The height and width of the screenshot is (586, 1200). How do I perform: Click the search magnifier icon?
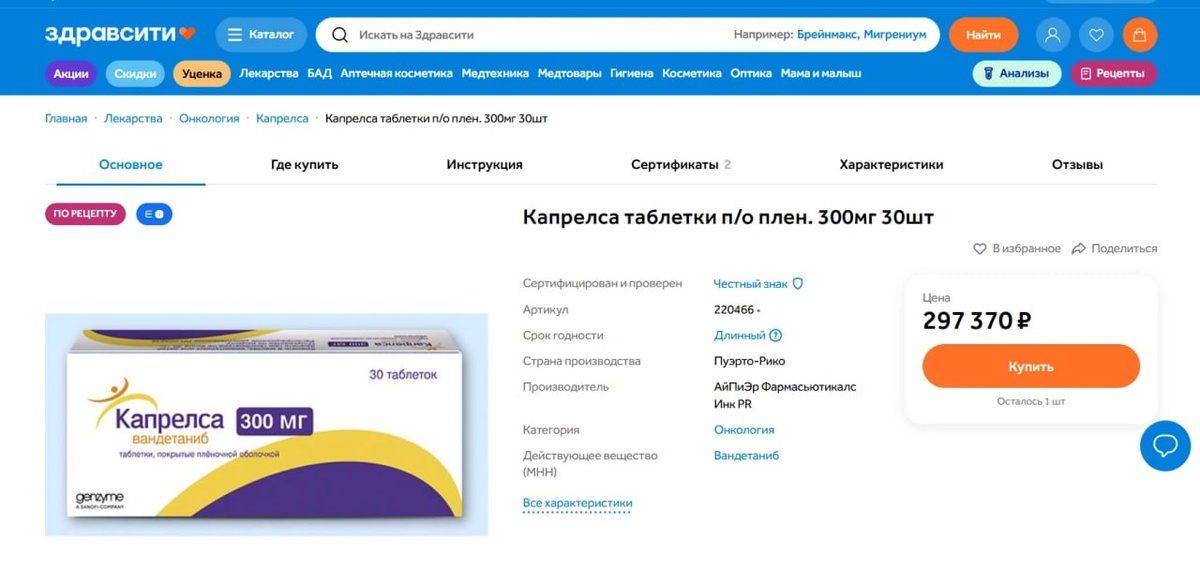340,35
